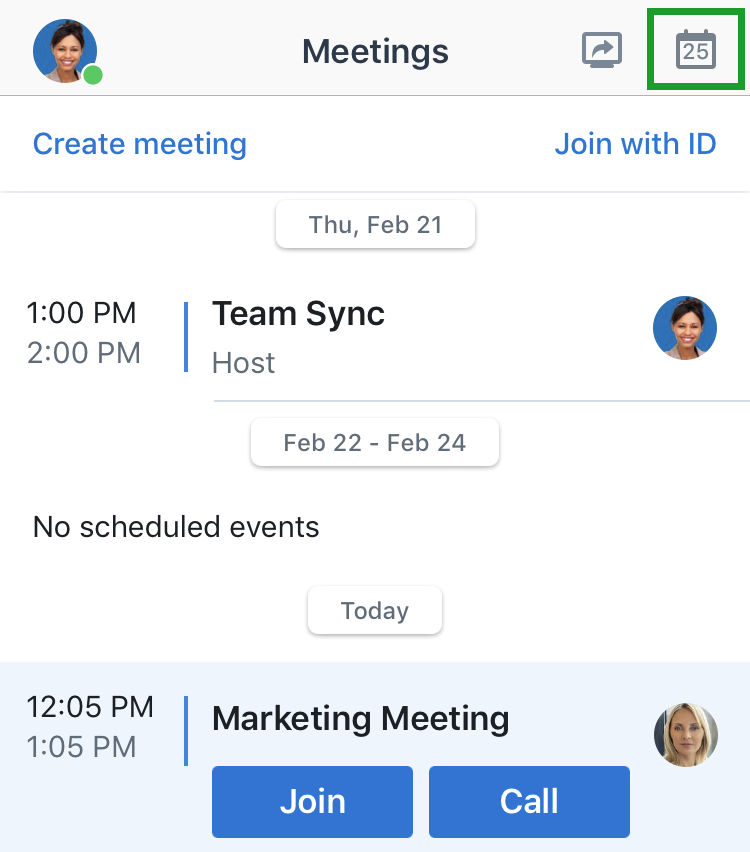Click the green online status dot

pyautogui.click(x=93, y=75)
